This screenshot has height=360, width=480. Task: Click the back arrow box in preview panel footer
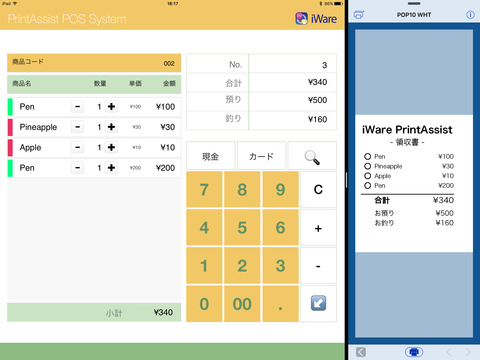pos(361,352)
